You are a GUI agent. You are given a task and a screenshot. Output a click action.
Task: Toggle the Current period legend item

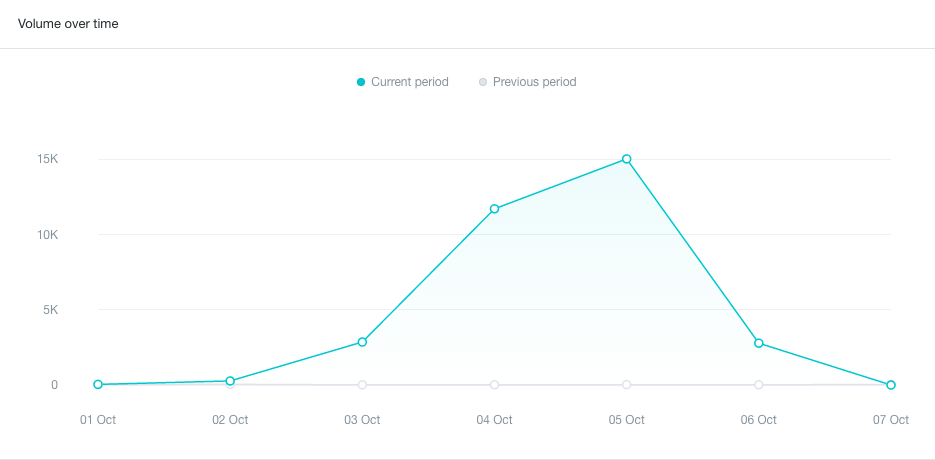[403, 82]
